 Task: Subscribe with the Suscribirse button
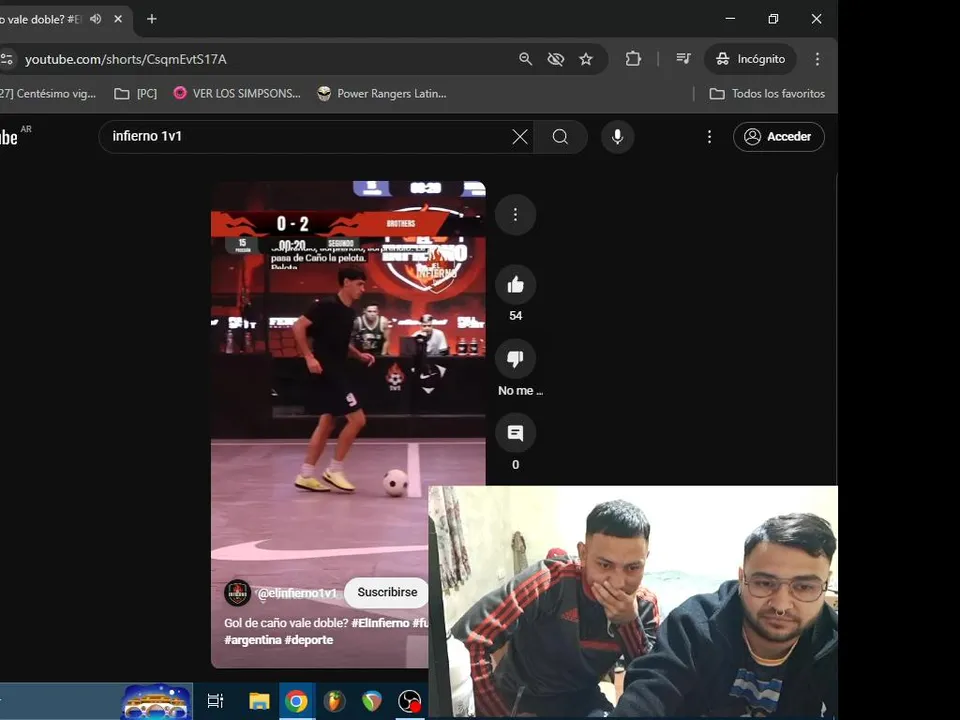[x=387, y=592]
